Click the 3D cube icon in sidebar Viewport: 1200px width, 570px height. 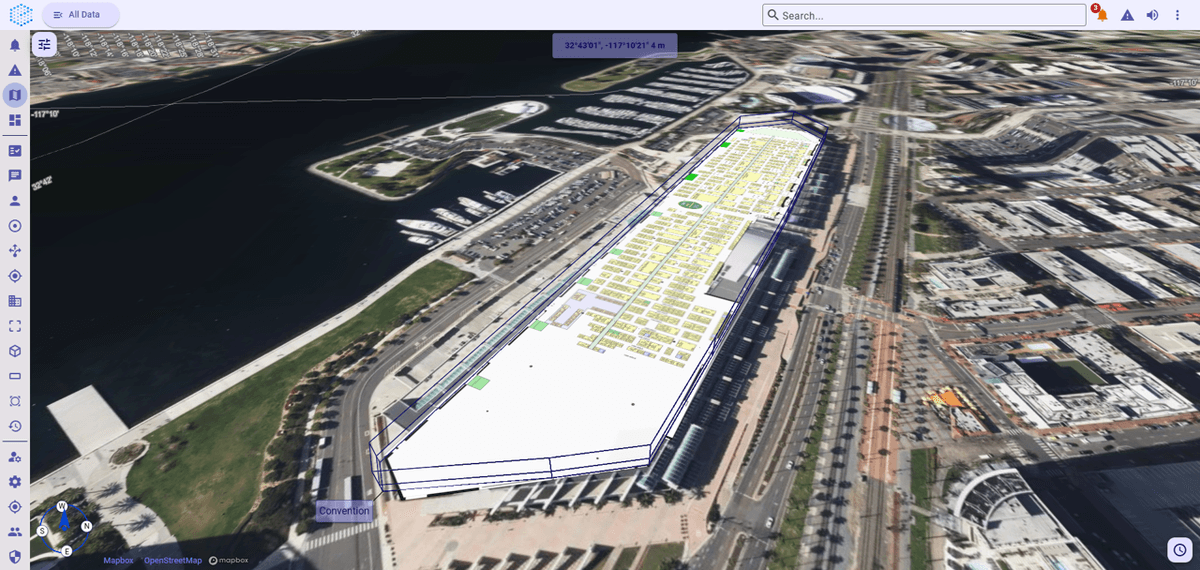[15, 351]
